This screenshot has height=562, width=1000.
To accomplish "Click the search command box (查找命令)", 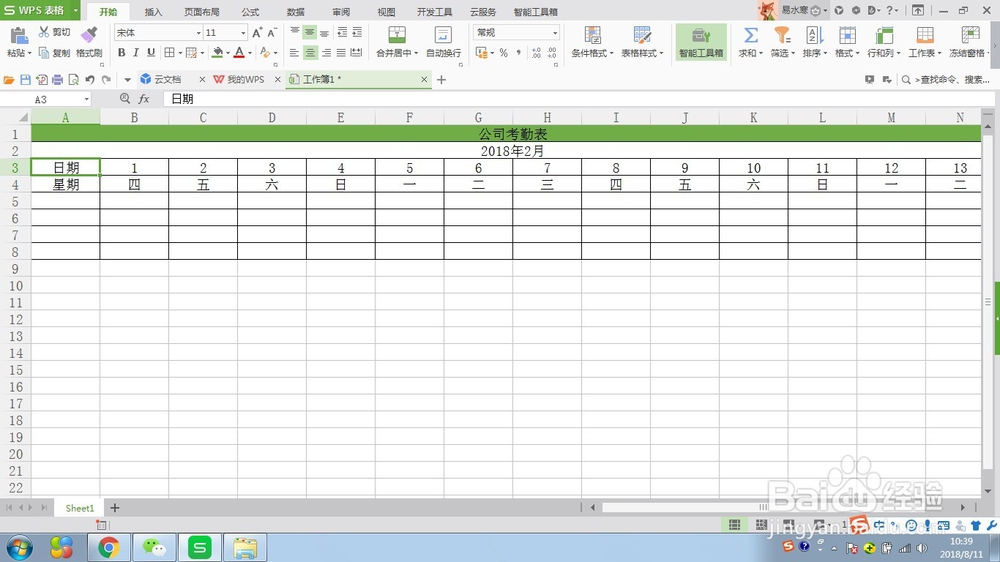I will click(946, 80).
